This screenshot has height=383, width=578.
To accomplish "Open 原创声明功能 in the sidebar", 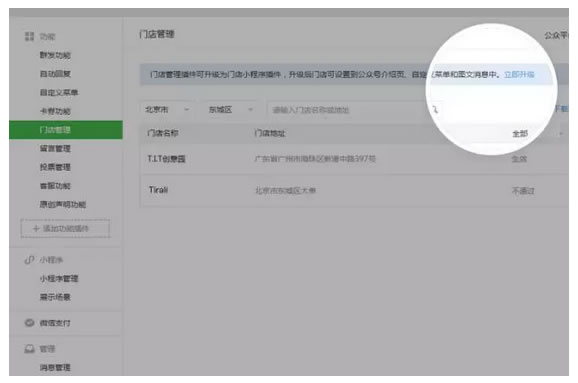I will [x=63, y=204].
